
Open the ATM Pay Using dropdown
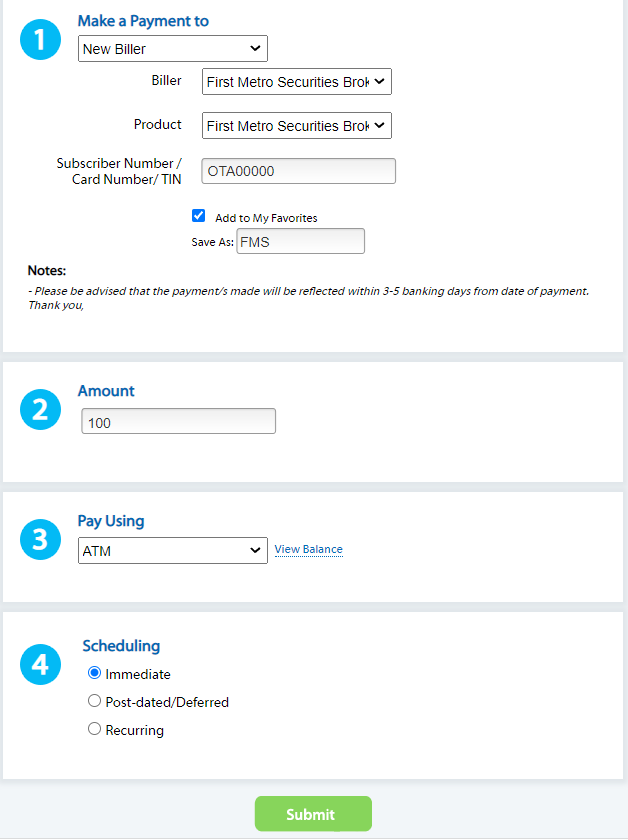pyautogui.click(x=173, y=551)
